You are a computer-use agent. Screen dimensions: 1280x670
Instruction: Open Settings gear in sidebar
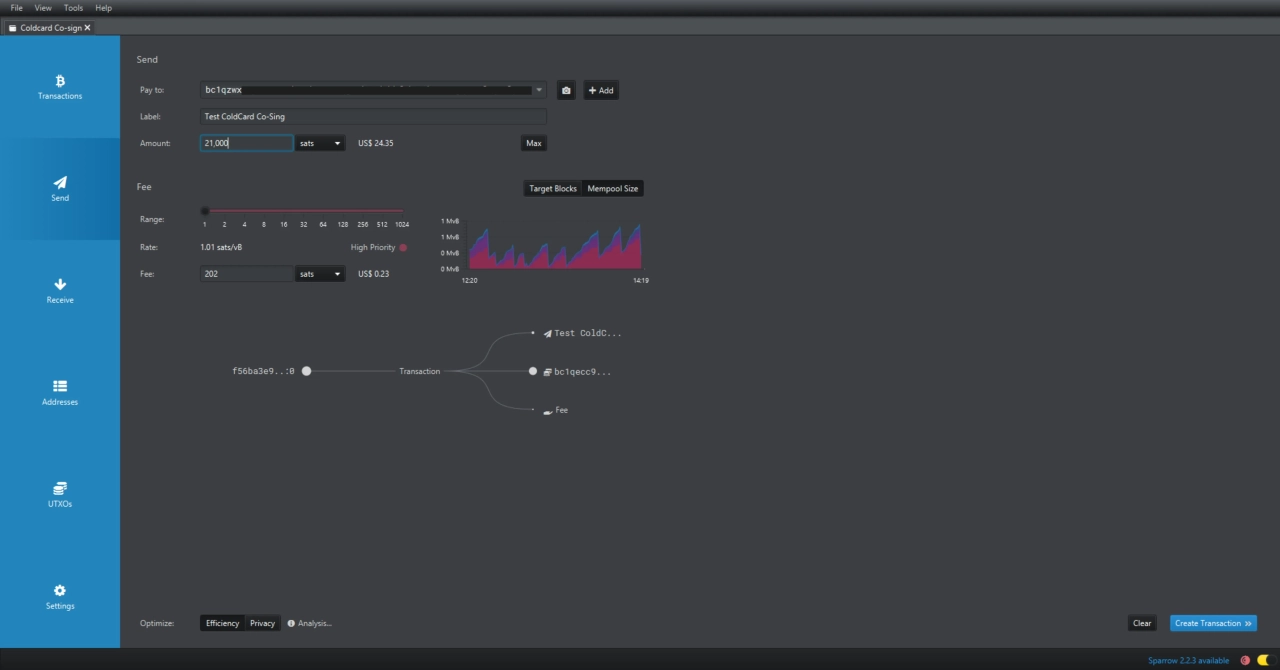point(60,590)
